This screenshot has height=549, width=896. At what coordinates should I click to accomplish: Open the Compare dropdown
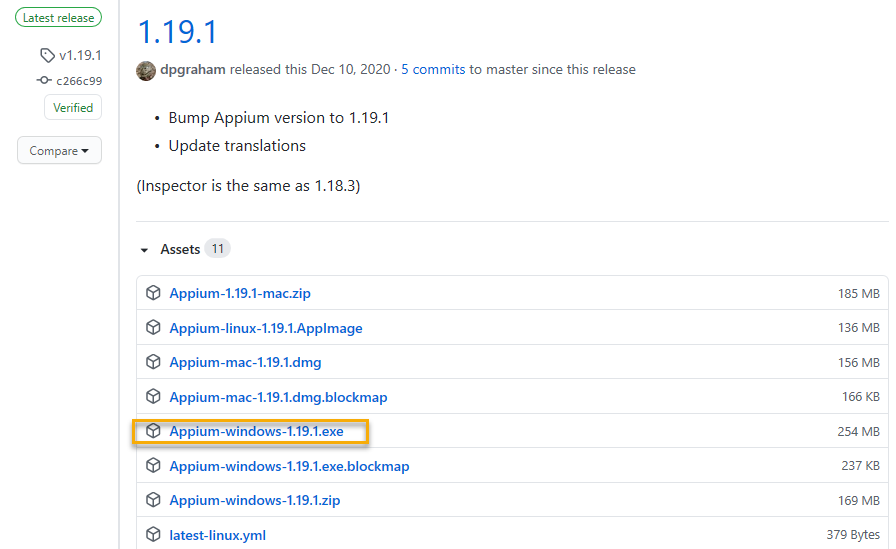pos(59,150)
